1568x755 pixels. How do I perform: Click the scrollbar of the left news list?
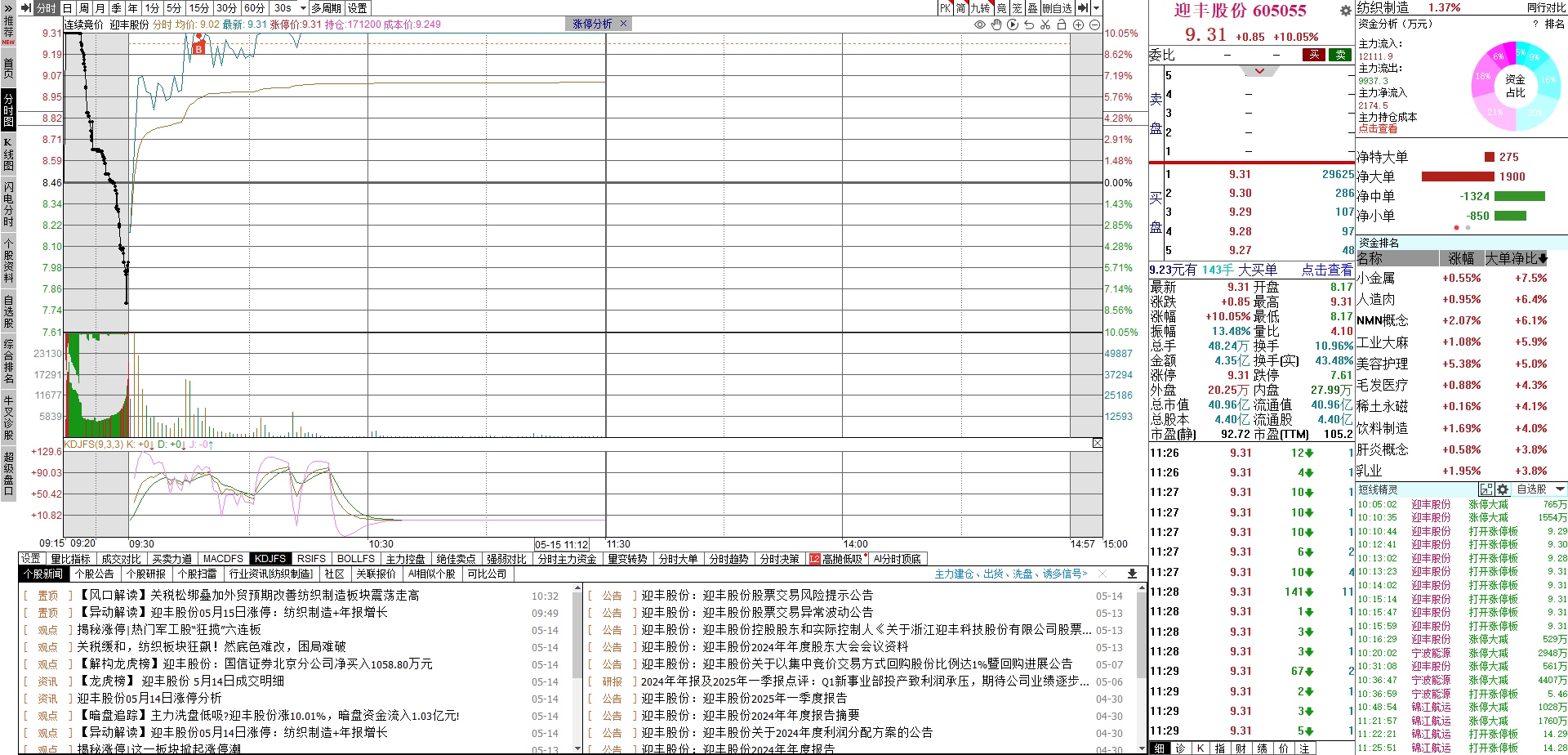(579, 668)
